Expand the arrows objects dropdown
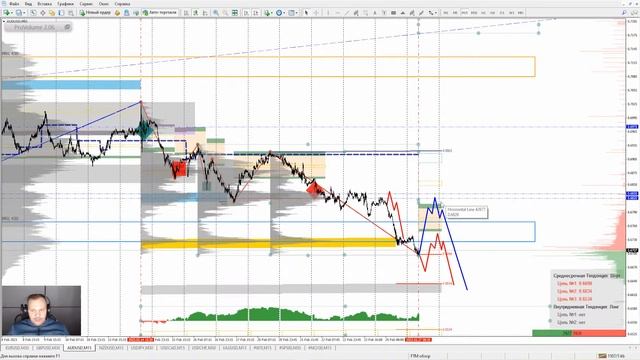 (x=436, y=13)
